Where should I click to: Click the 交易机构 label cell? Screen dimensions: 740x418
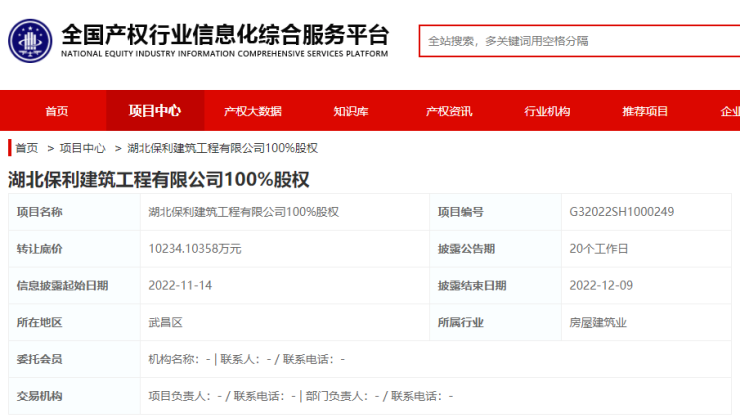click(75, 396)
